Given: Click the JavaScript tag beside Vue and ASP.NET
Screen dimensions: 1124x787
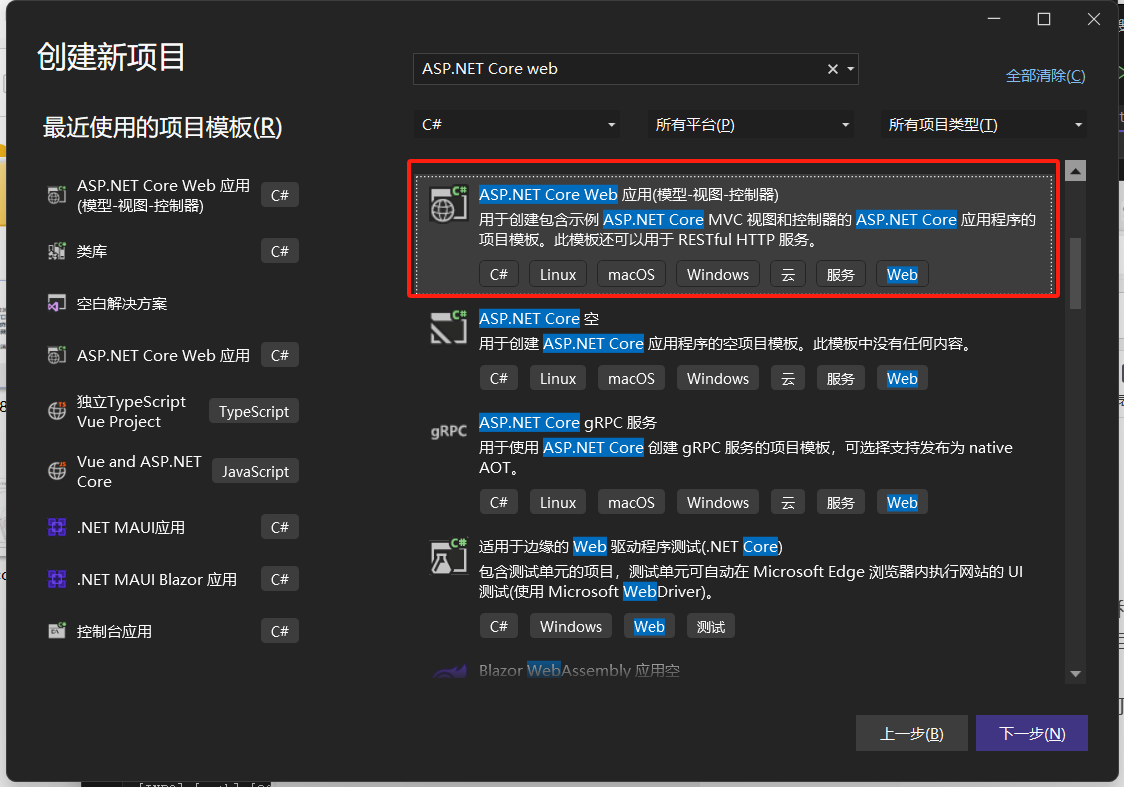Looking at the screenshot, I should tap(255, 471).
